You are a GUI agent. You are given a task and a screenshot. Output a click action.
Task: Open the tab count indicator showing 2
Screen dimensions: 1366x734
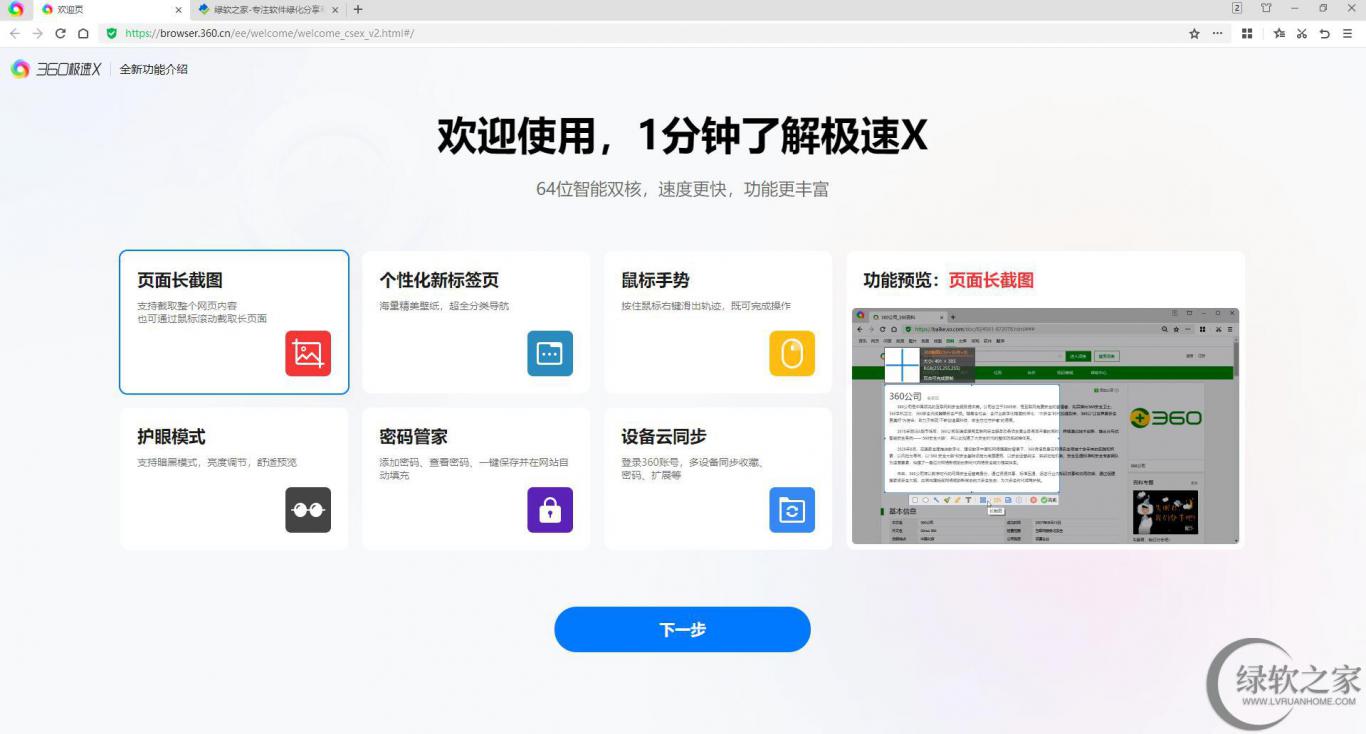click(x=1237, y=9)
